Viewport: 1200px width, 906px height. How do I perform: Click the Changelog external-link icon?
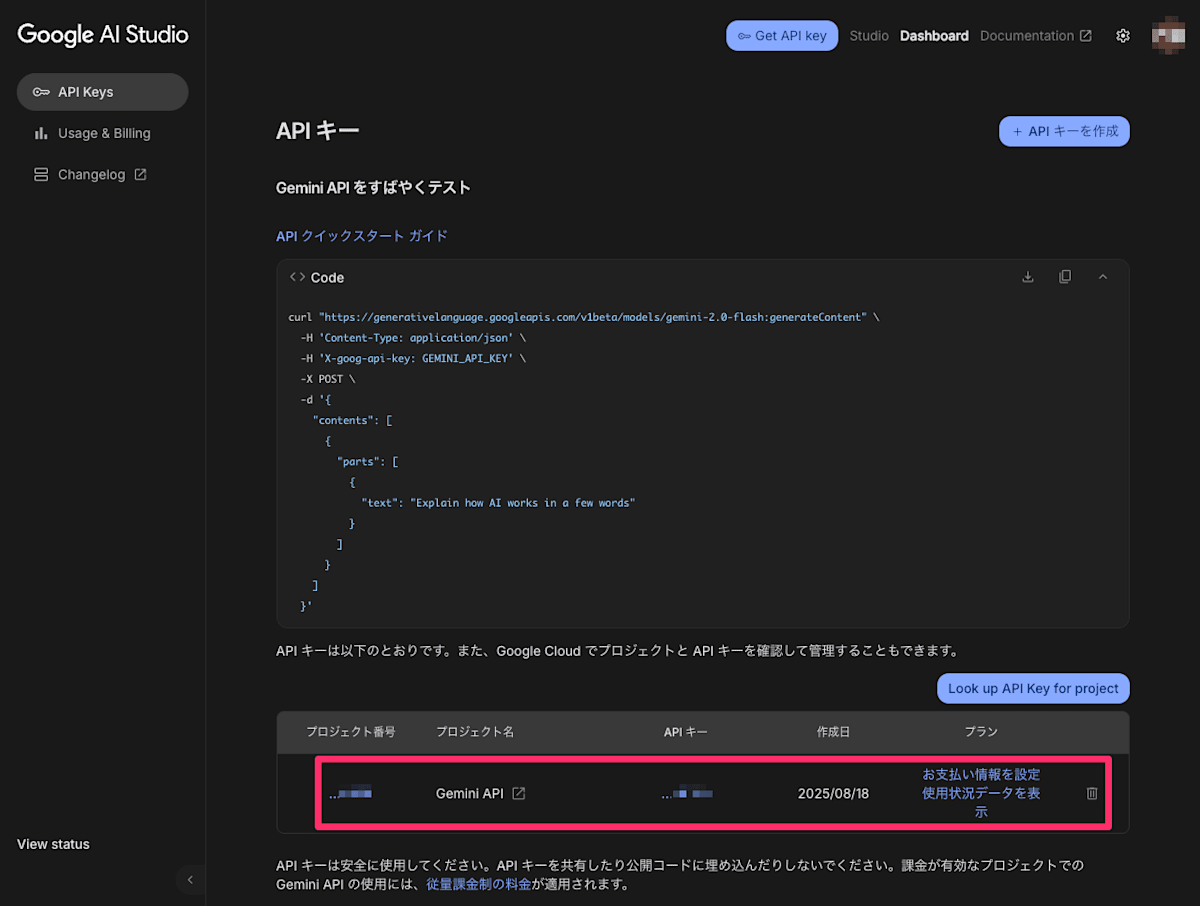coord(140,174)
